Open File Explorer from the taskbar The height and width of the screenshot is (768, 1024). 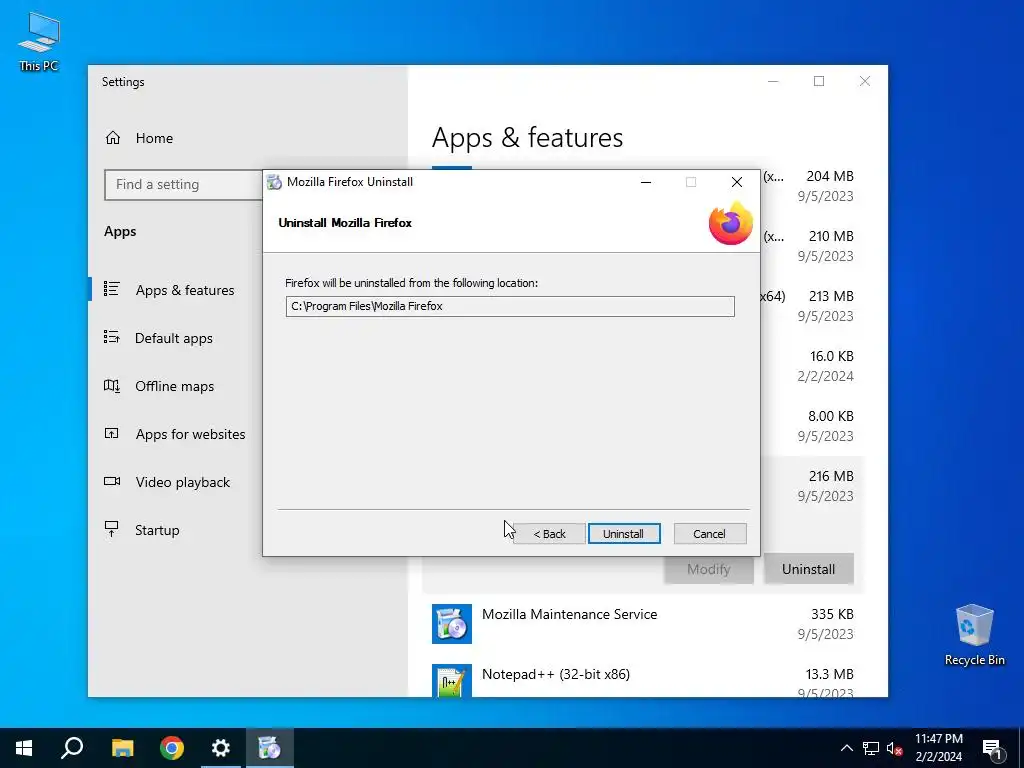122,748
